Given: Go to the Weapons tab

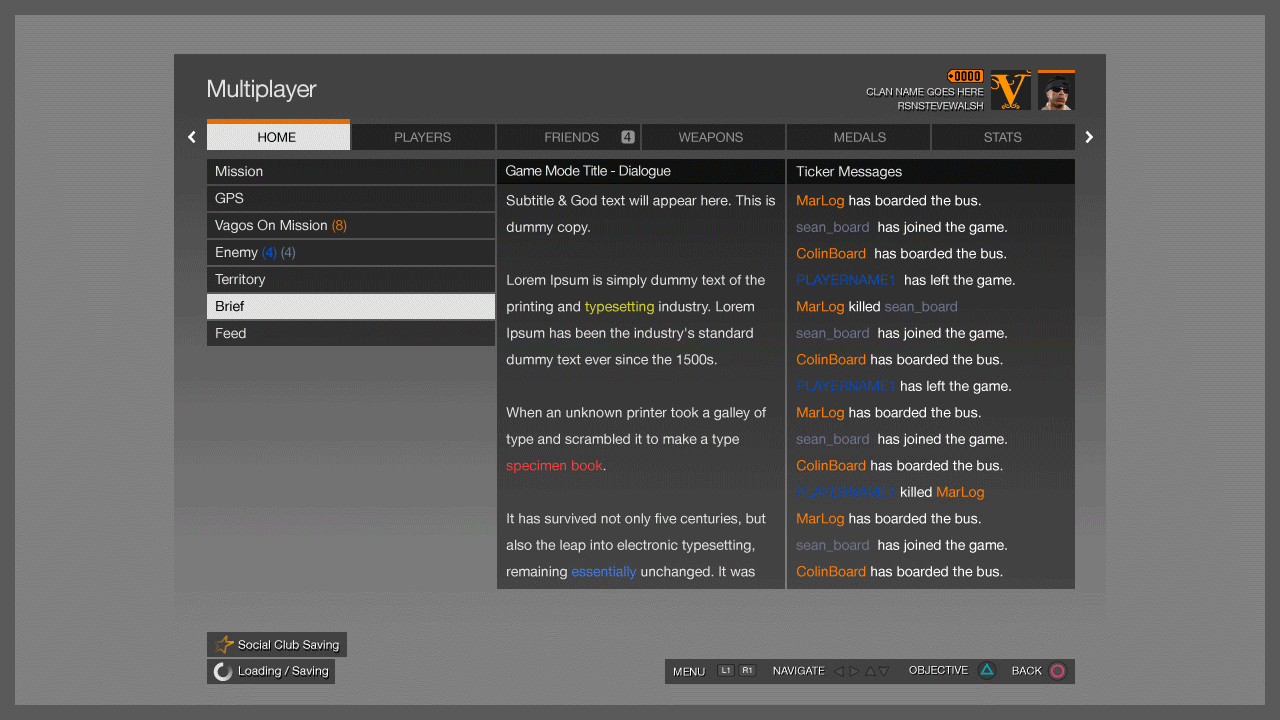Looking at the screenshot, I should (x=711, y=137).
